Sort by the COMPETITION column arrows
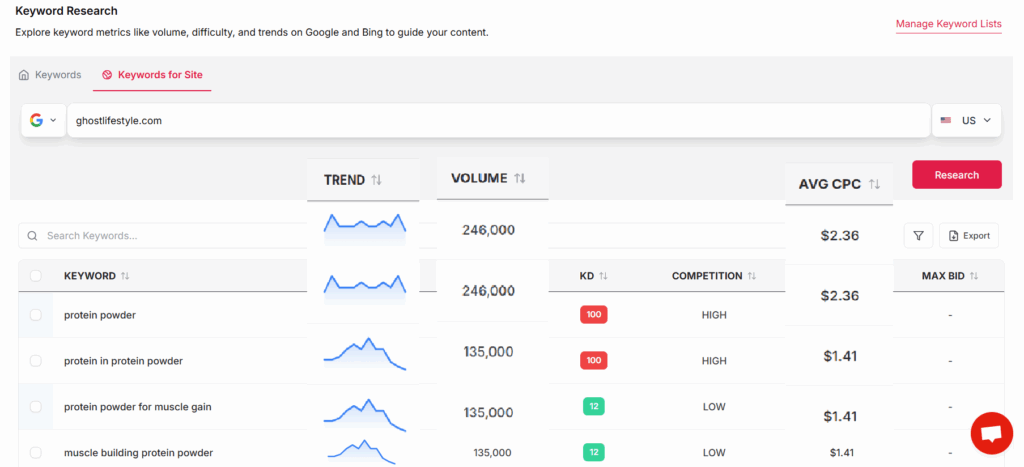Screen dimensions: 1024x467 click(752, 276)
